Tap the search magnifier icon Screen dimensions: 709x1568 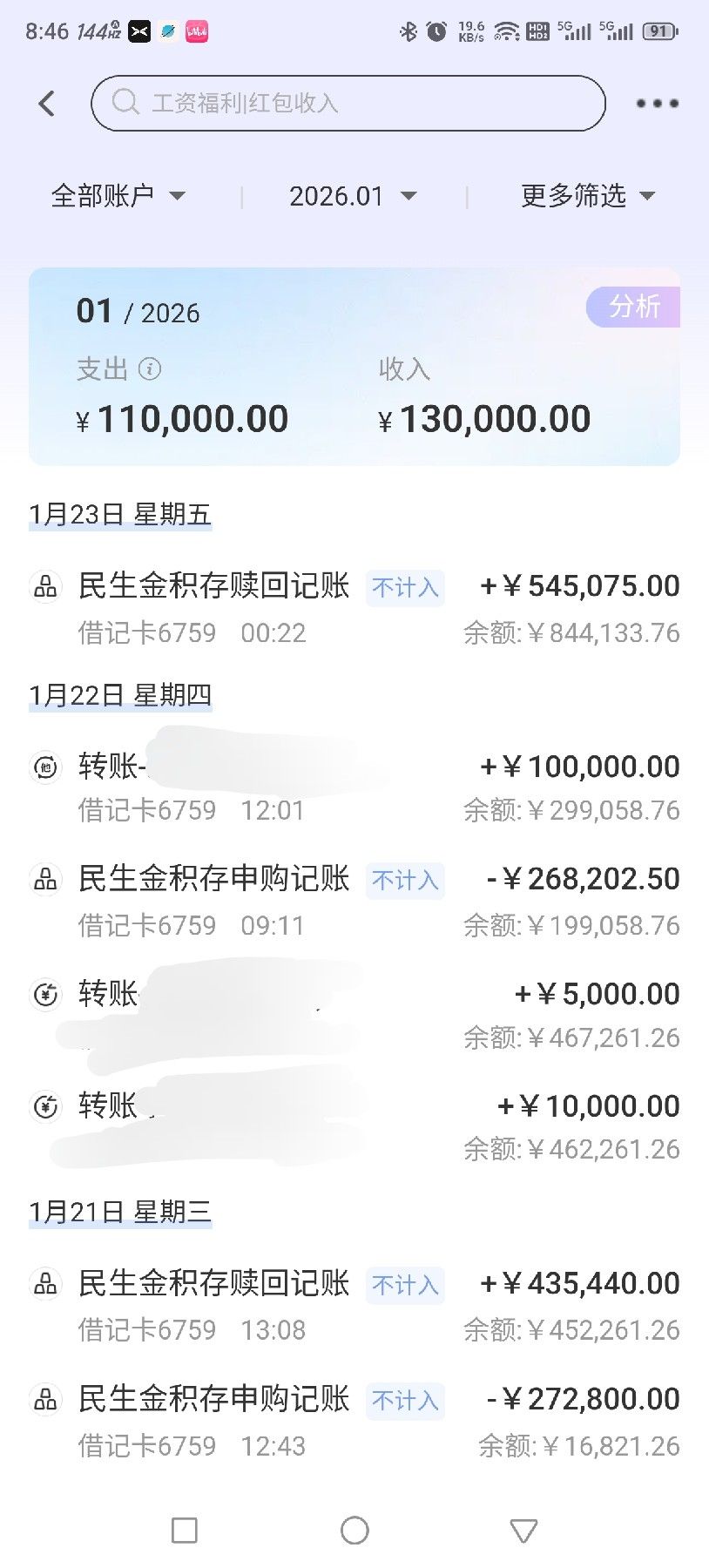[125, 102]
